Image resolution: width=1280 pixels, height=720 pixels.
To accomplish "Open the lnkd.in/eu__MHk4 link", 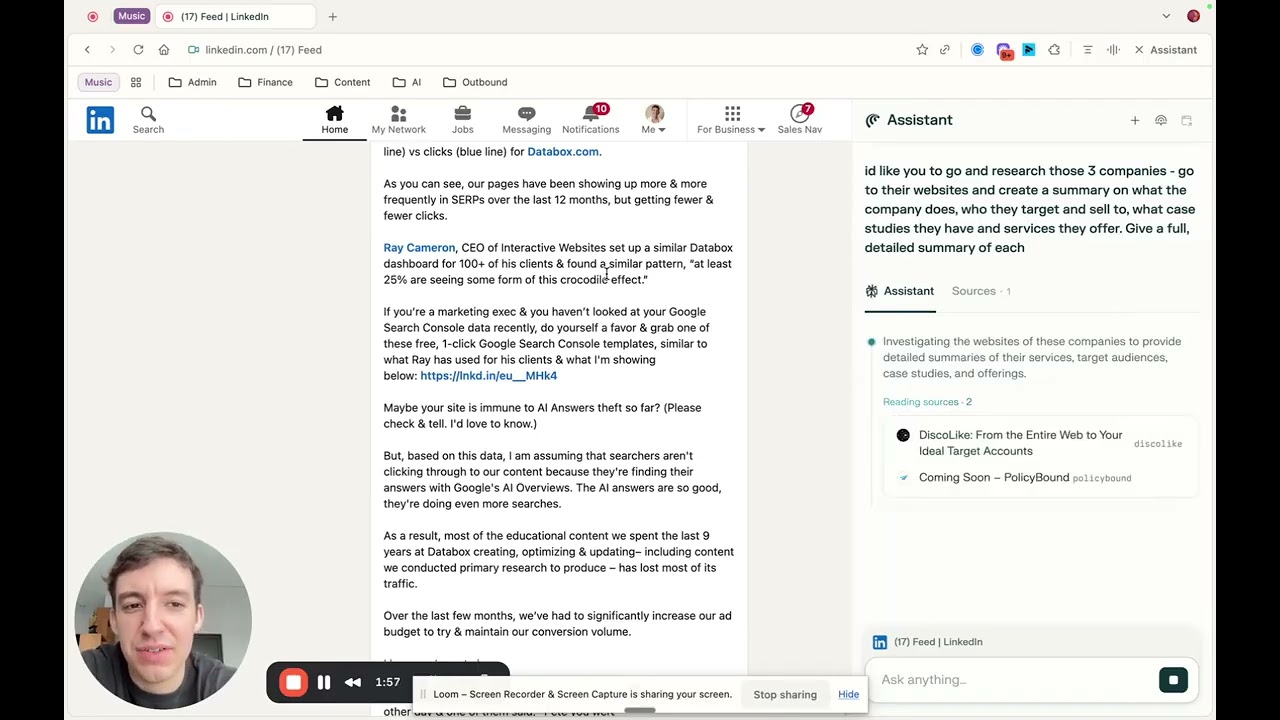I will (488, 376).
